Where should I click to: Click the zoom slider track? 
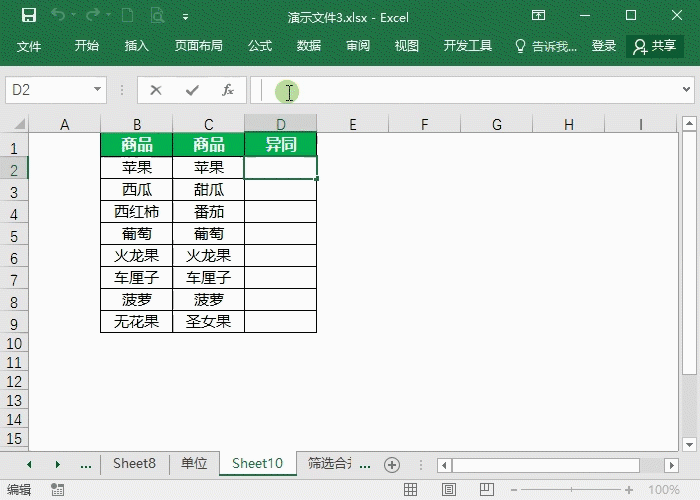pyautogui.click(x=571, y=490)
